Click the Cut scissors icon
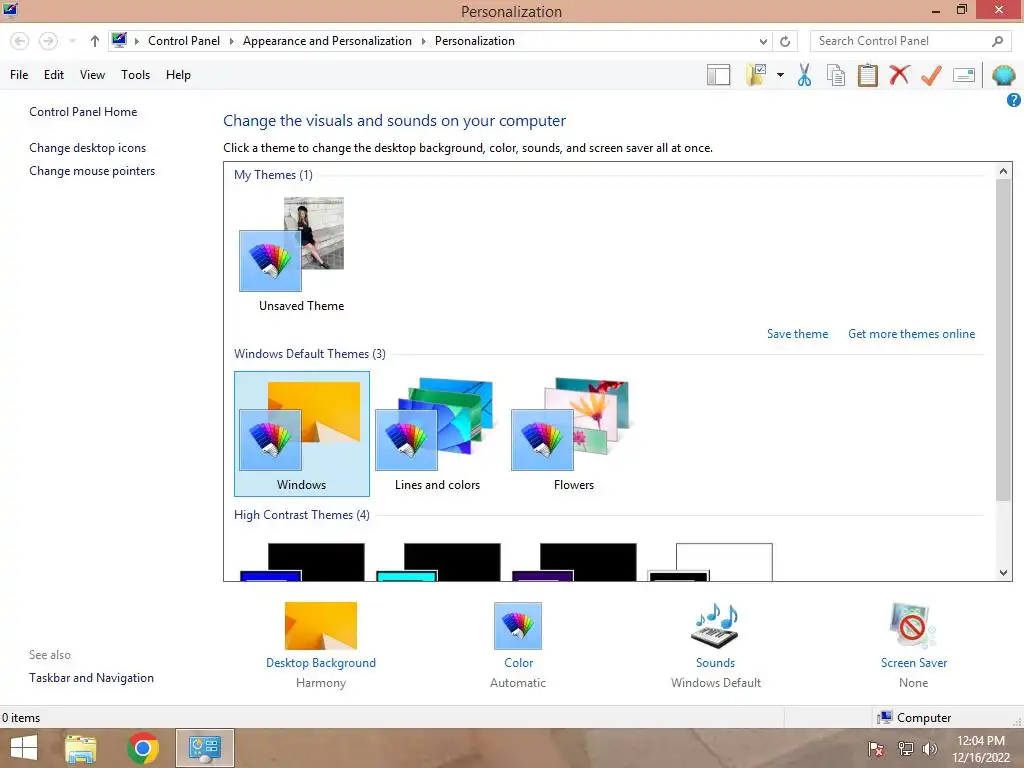 pos(805,75)
